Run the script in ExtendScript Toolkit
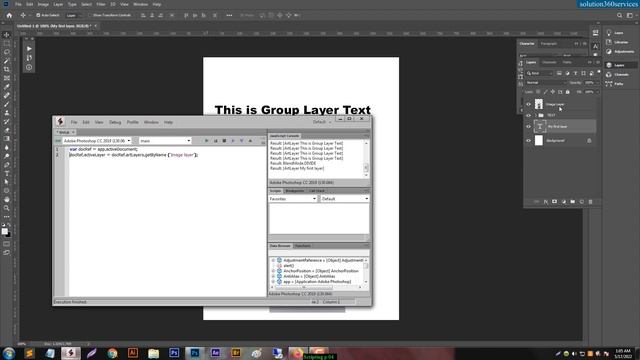Image resolution: width=640 pixels, height=360 pixels. pos(207,141)
